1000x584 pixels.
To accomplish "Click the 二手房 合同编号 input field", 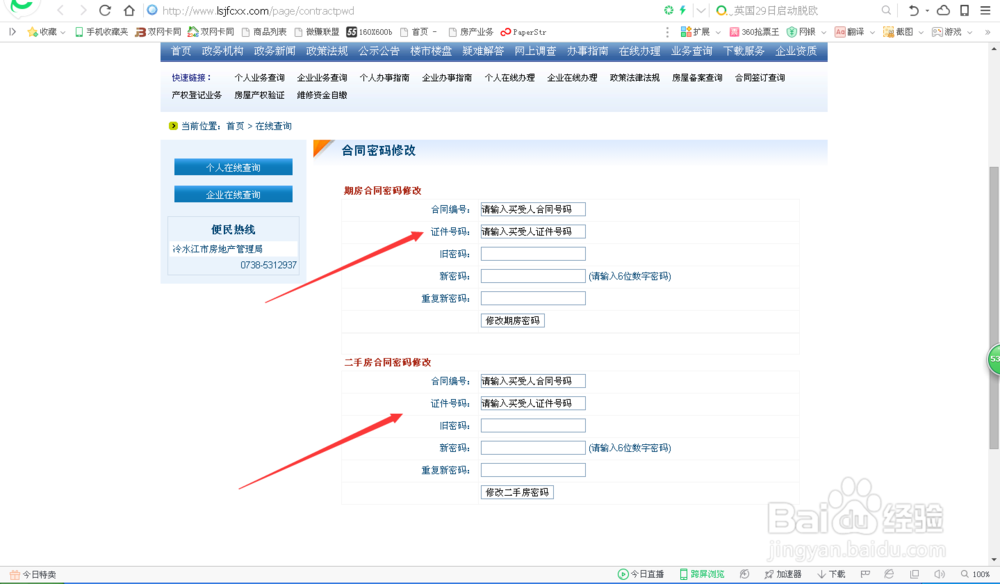I will 533,381.
